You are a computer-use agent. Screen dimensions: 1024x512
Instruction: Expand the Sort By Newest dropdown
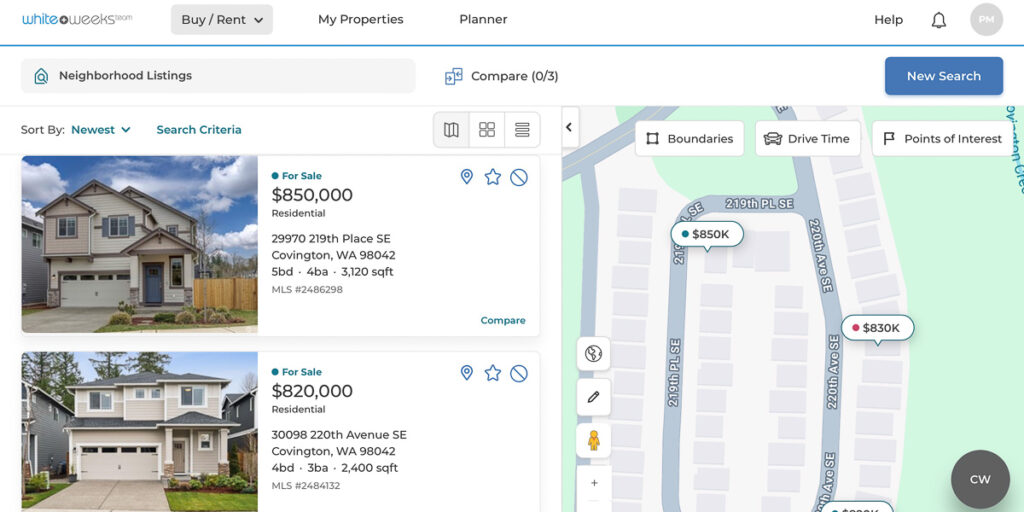(x=100, y=130)
